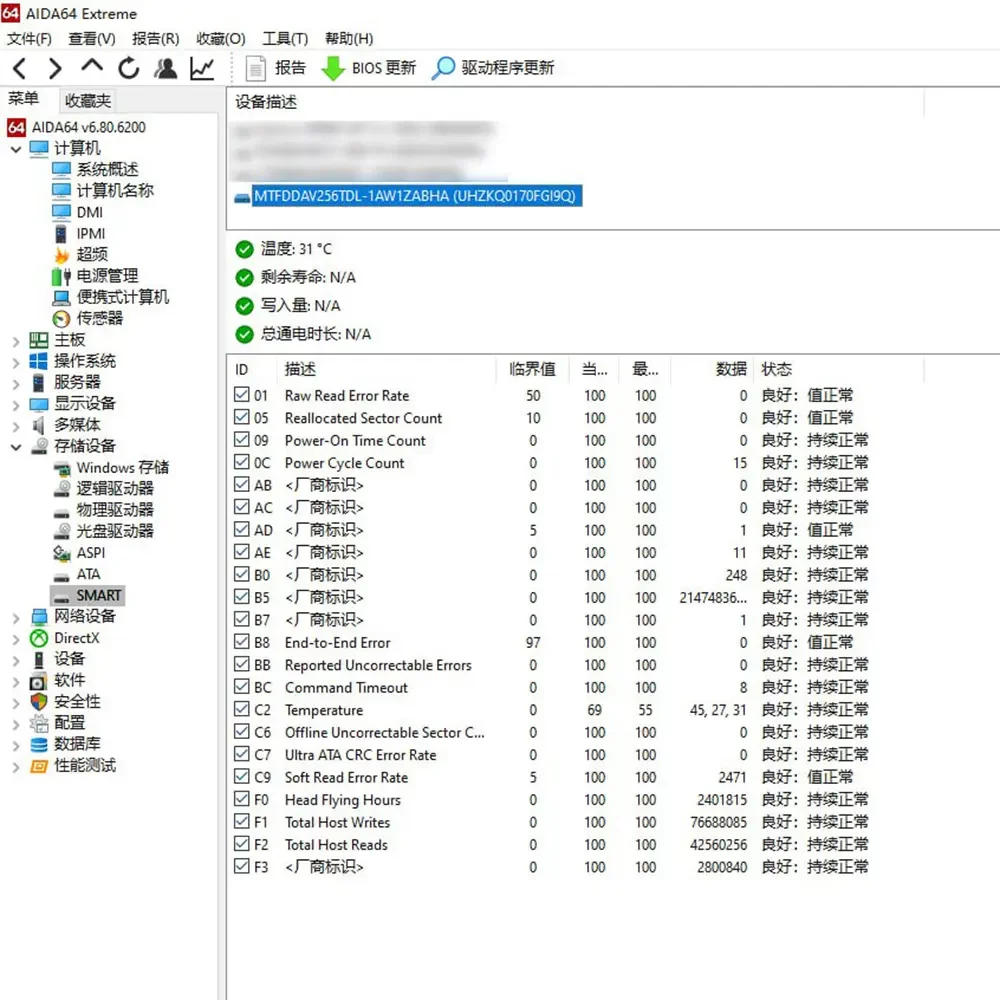Image resolution: width=1000 pixels, height=1000 pixels.
Task: Expand the DirectX tree node
Action: point(16,639)
